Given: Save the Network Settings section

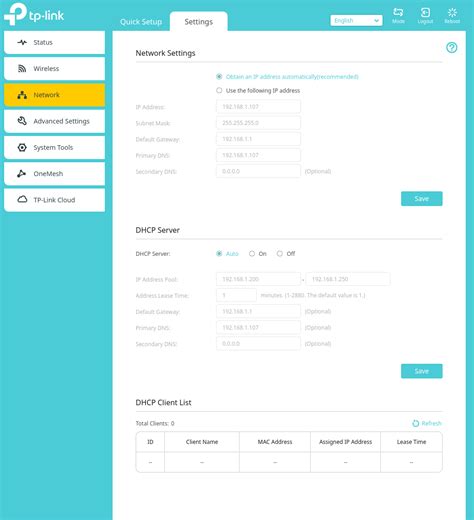Looking at the screenshot, I should (422, 199).
